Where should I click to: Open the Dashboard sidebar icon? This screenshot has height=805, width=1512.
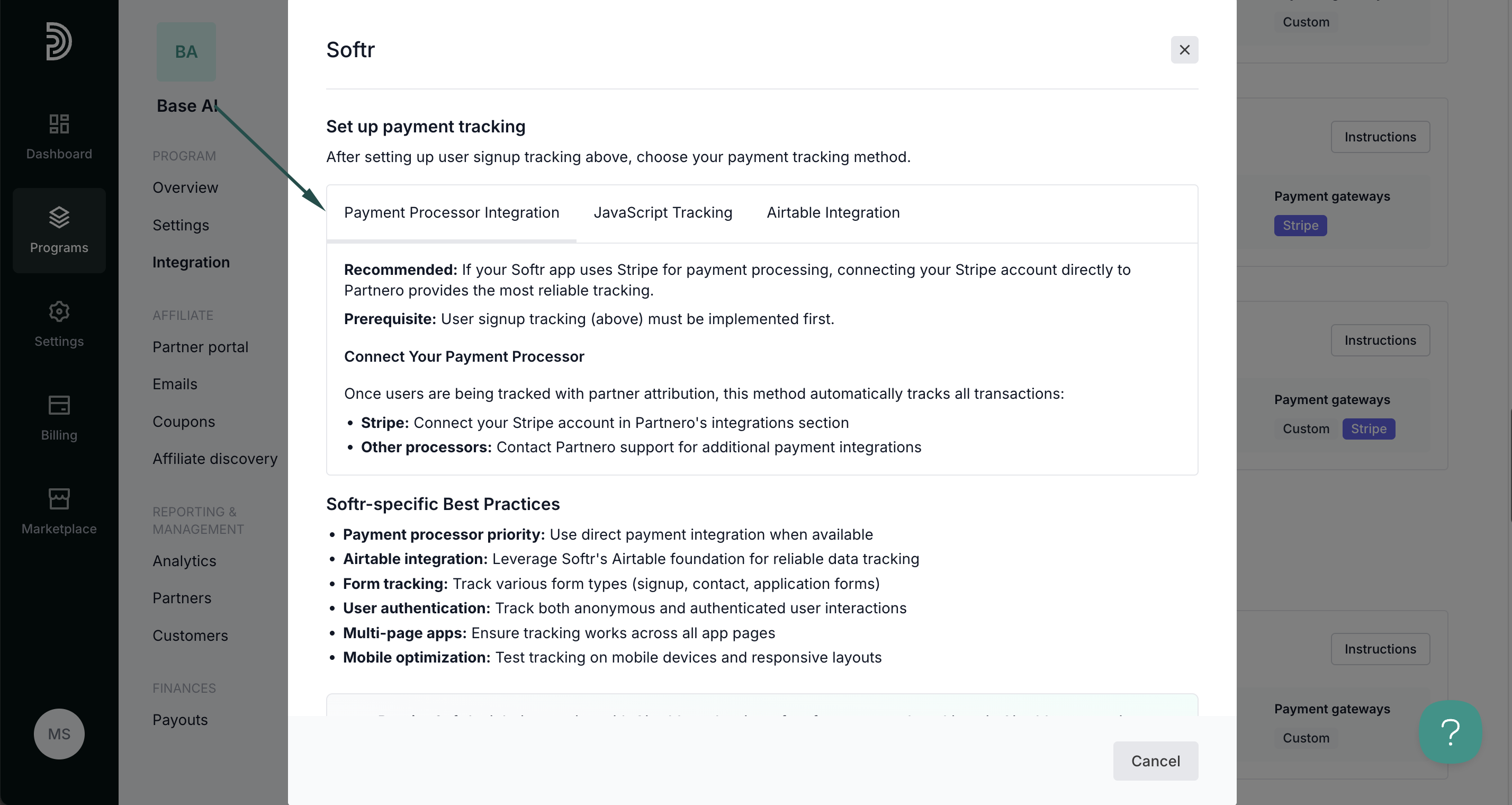pos(59,124)
